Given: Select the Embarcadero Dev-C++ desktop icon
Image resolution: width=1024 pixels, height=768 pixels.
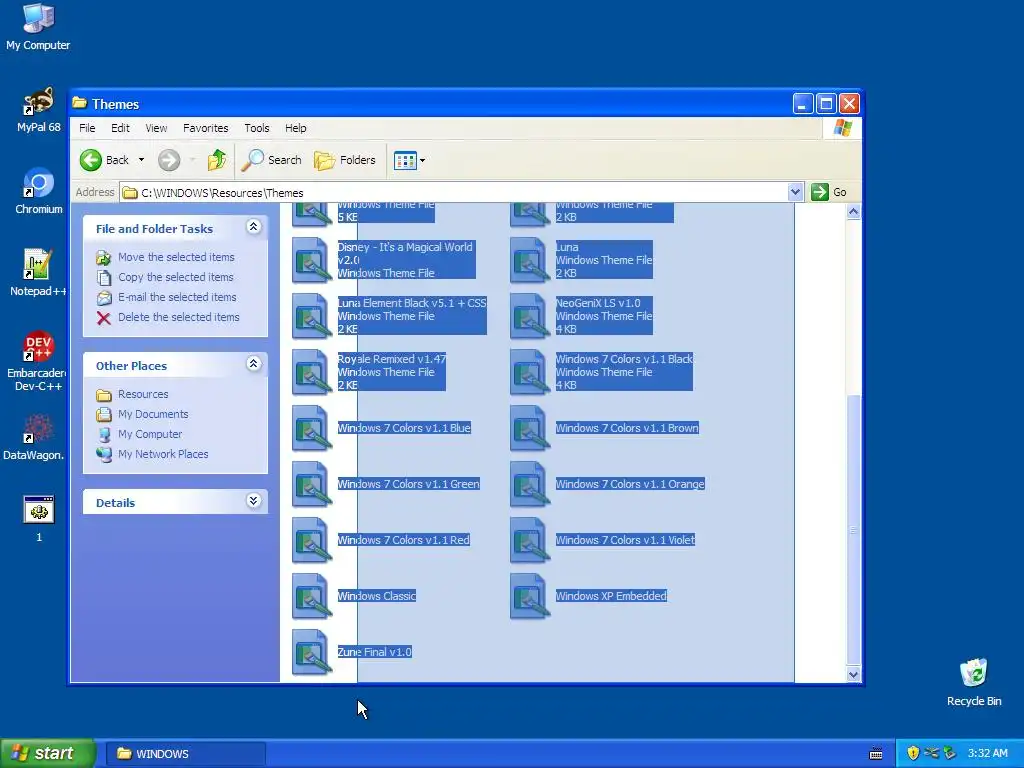Looking at the screenshot, I should [38, 361].
